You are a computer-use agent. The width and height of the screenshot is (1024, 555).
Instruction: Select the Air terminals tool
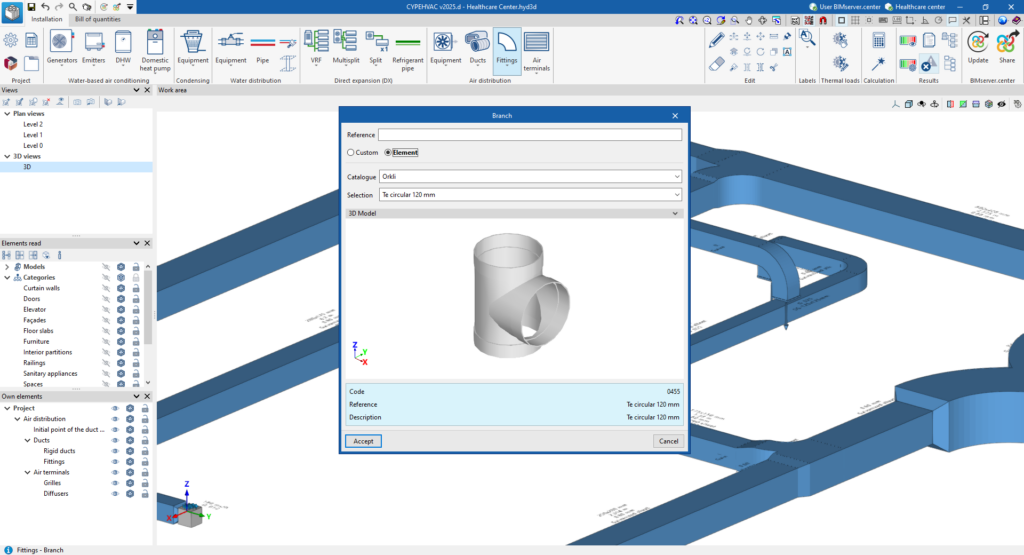[x=536, y=50]
